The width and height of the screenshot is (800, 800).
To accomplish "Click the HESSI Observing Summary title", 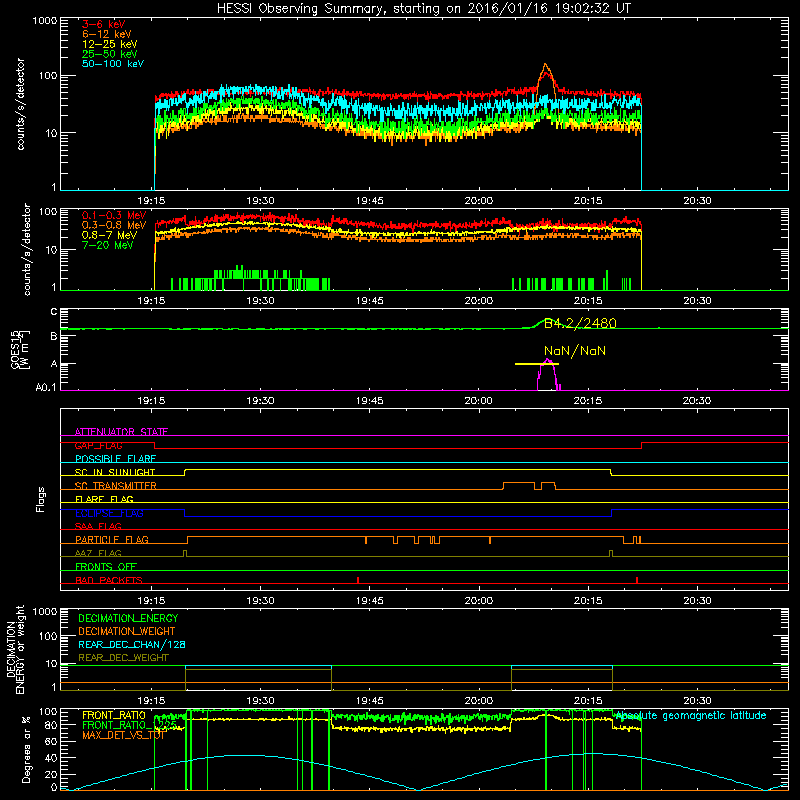I will point(423,9).
